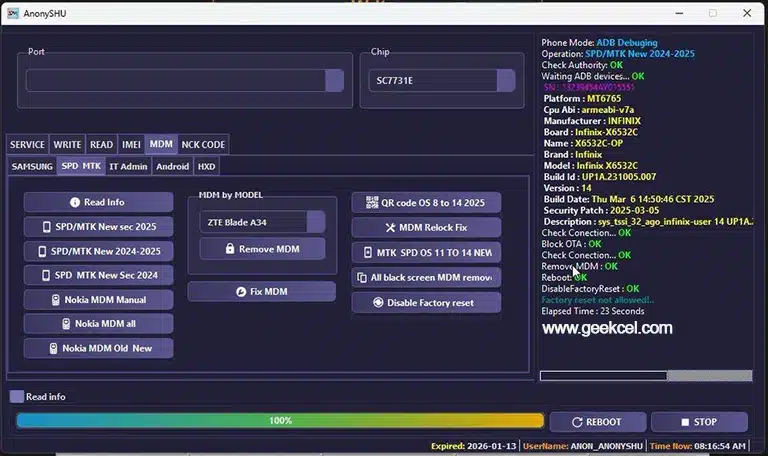Click the phone icon on SPD/MTK New sec 2025
Image resolution: width=768 pixels, height=456 pixels.
coord(44,227)
